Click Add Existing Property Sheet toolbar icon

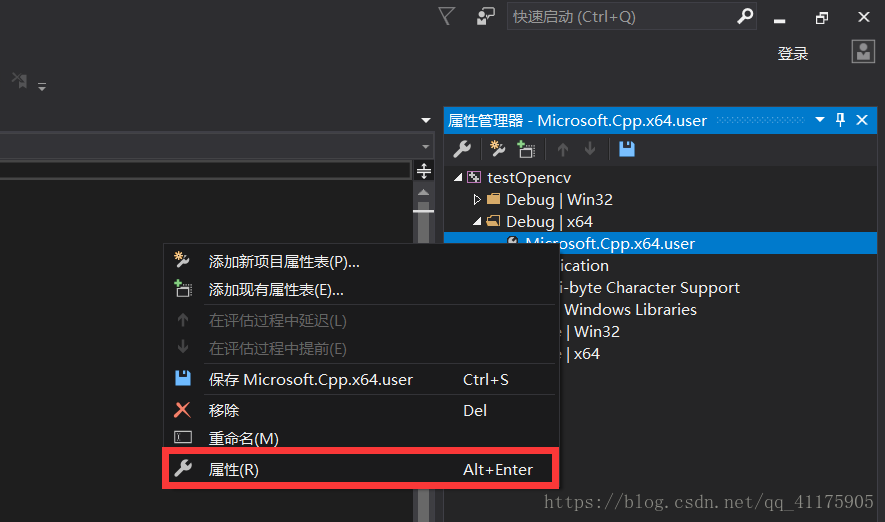(526, 149)
